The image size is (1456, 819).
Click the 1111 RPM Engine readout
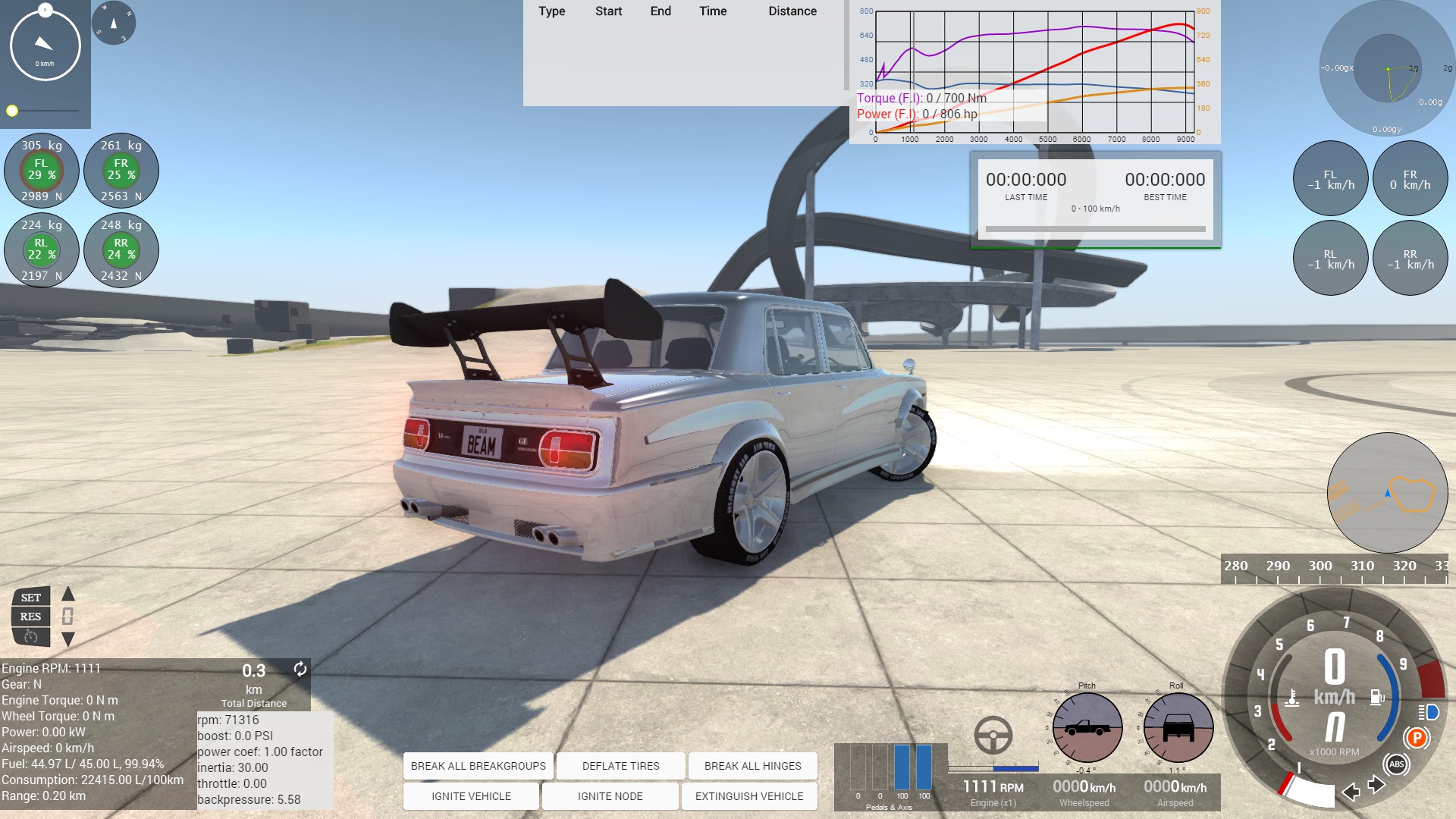click(x=993, y=792)
